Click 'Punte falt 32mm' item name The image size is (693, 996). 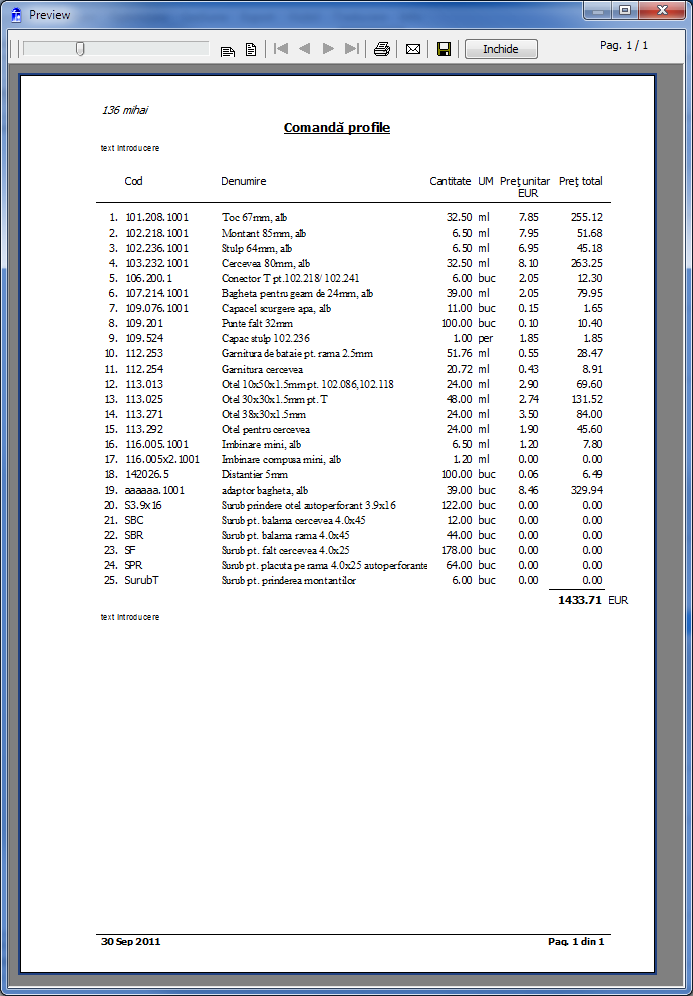pyautogui.click(x=257, y=323)
